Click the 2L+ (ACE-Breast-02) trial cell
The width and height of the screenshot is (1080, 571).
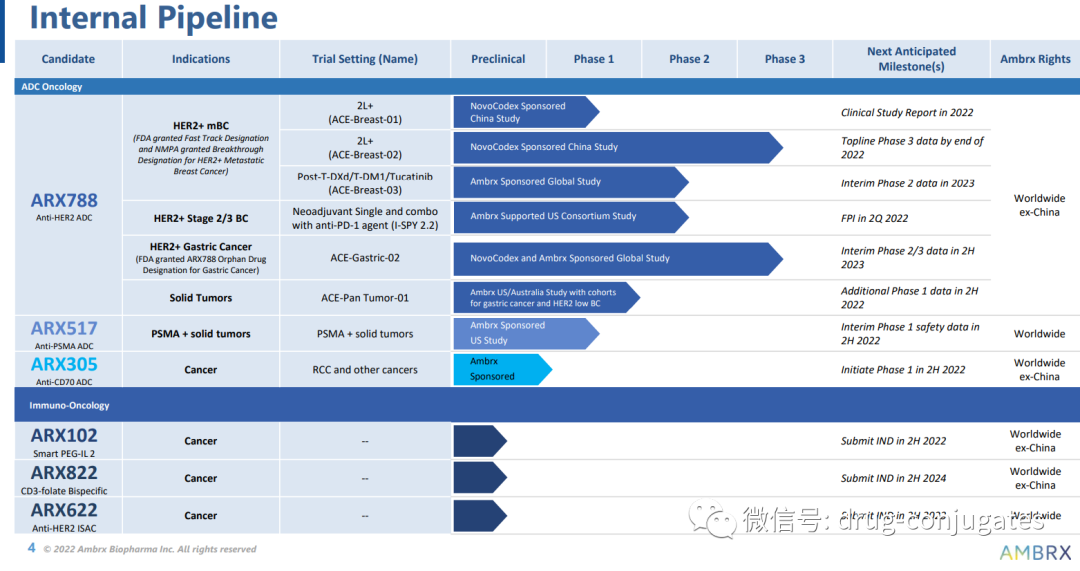point(365,147)
